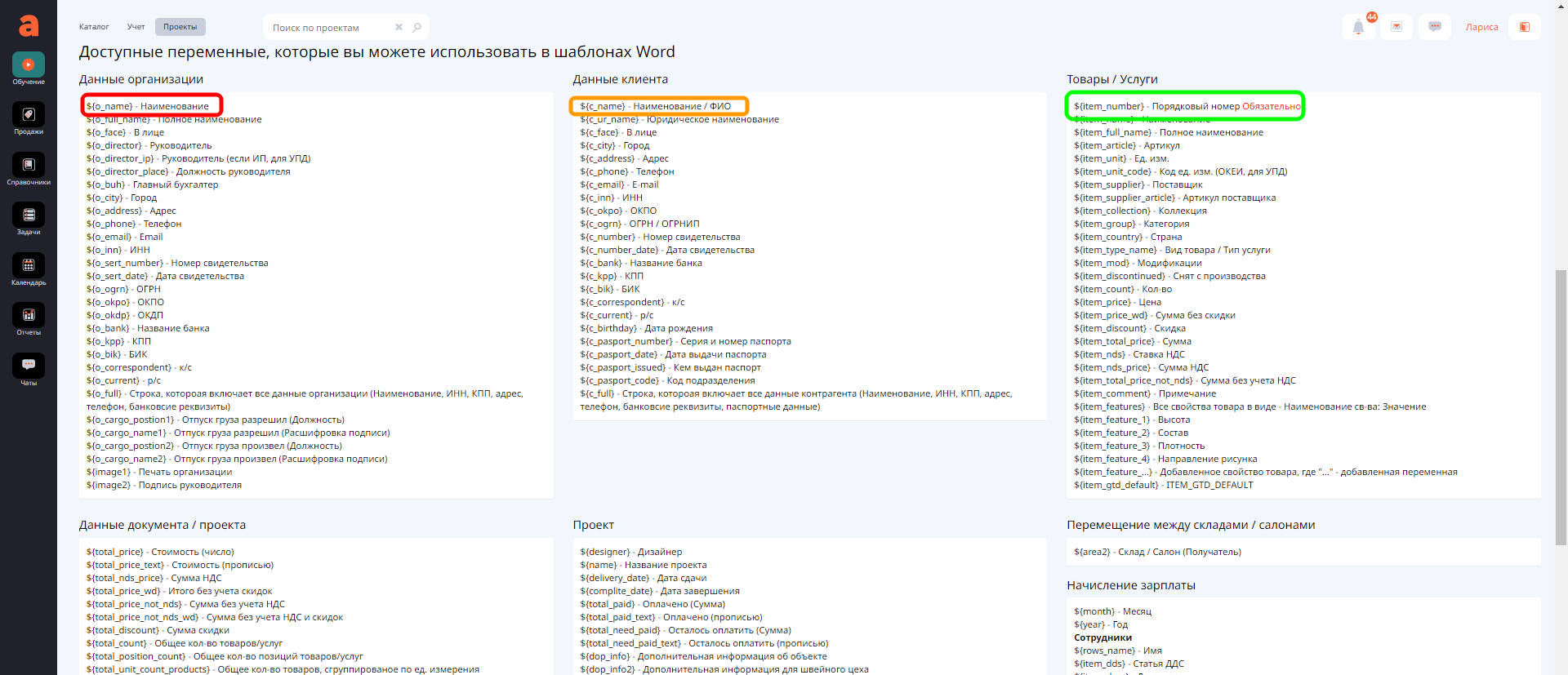Screen dimensions: 1568x675
Task: Switch to the Каталог tab
Action: (x=94, y=27)
